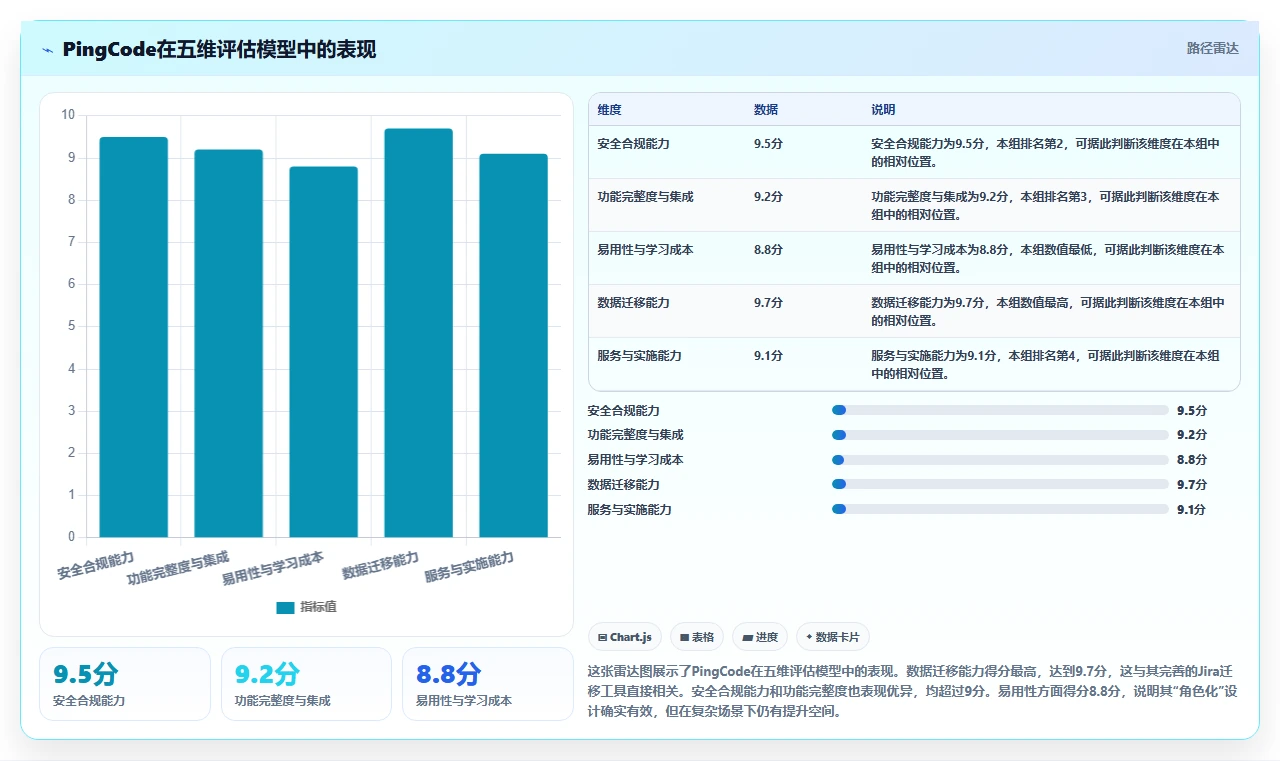Select the 进度 tag chip
1280x761 pixels.
tap(760, 637)
